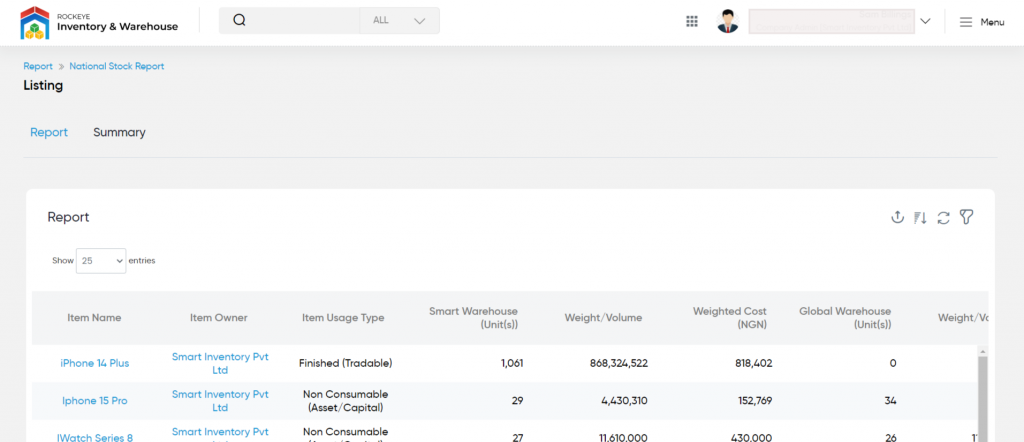Refresh the report table
1024x442 pixels.
tap(943, 217)
